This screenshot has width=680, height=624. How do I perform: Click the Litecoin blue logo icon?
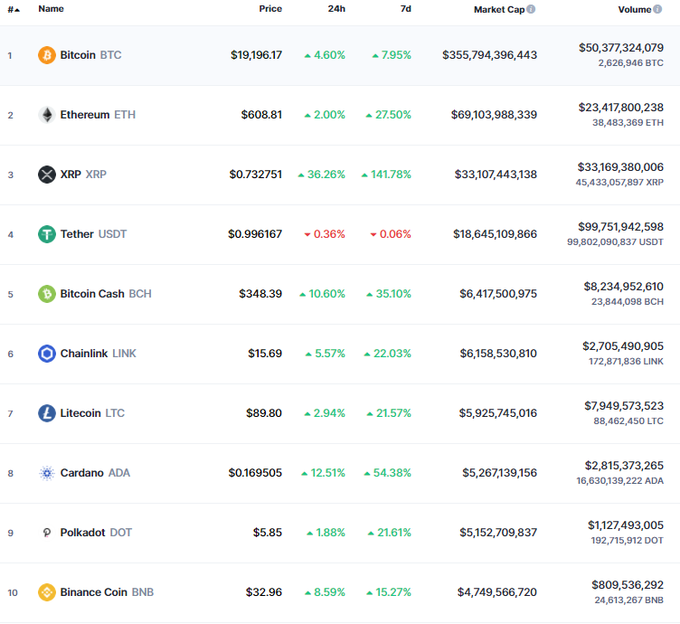coord(47,413)
